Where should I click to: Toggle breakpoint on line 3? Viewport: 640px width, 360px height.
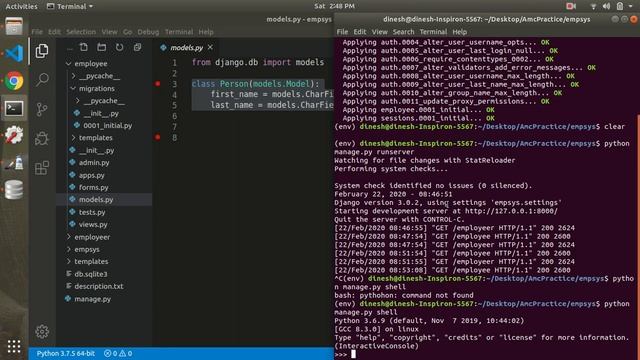(158, 84)
